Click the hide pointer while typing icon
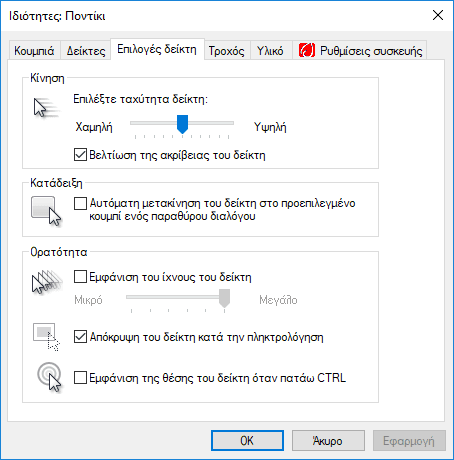This screenshot has width=454, height=460. coord(46,337)
